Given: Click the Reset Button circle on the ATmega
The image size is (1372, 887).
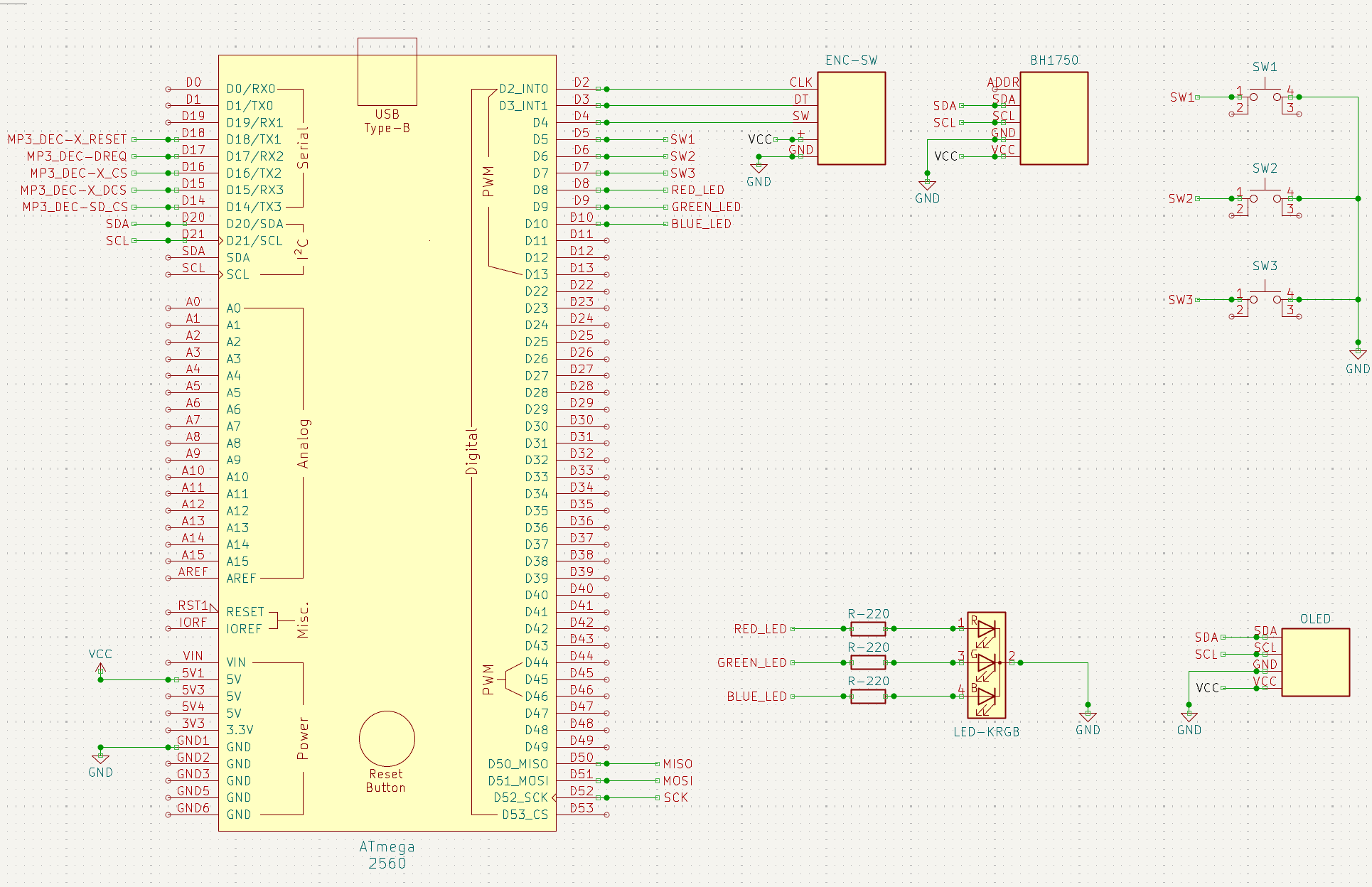Looking at the screenshot, I should coord(387,738).
